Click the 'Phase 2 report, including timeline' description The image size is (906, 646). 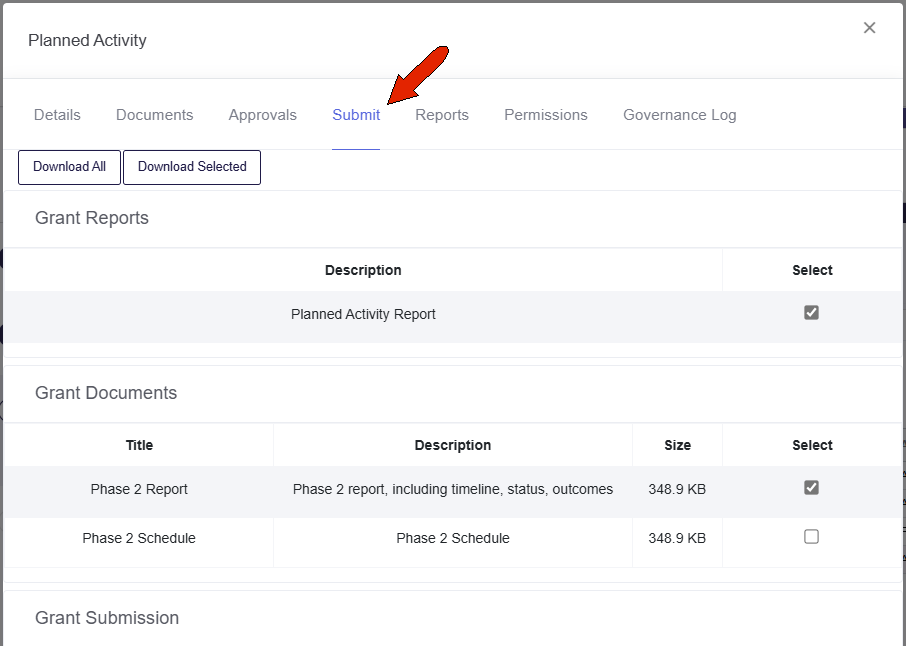point(452,489)
